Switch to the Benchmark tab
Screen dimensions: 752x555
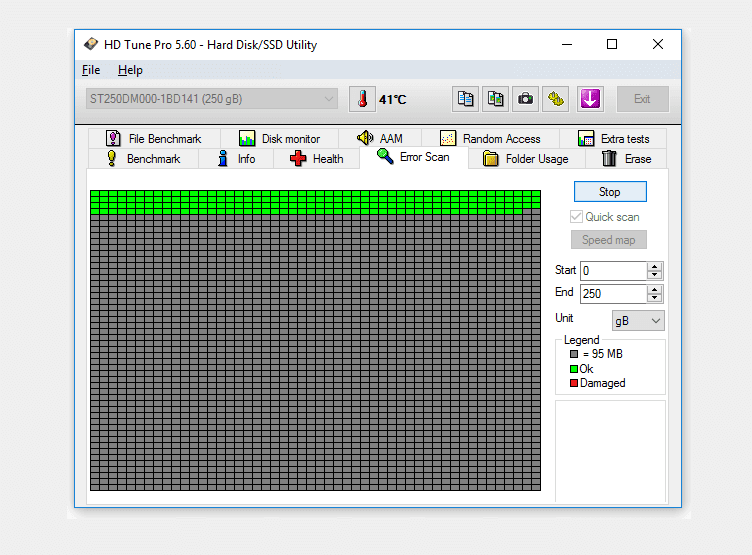click(x=143, y=159)
